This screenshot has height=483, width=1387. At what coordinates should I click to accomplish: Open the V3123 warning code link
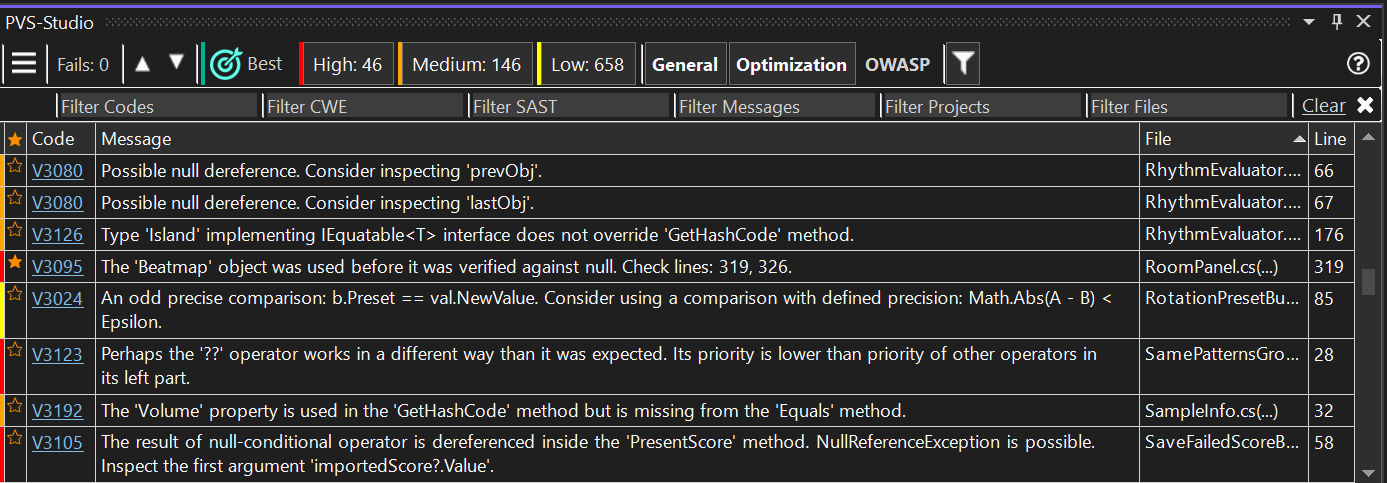(x=57, y=354)
